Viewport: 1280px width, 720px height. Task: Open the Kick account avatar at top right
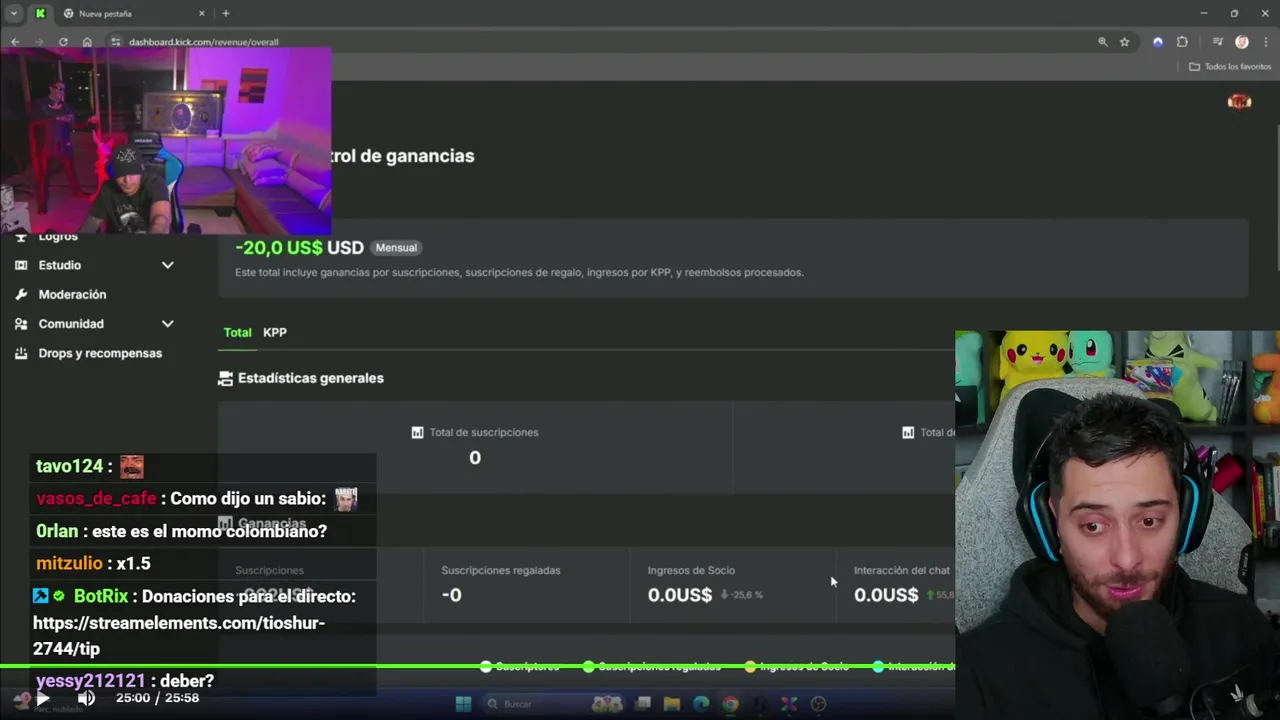coord(1239,102)
